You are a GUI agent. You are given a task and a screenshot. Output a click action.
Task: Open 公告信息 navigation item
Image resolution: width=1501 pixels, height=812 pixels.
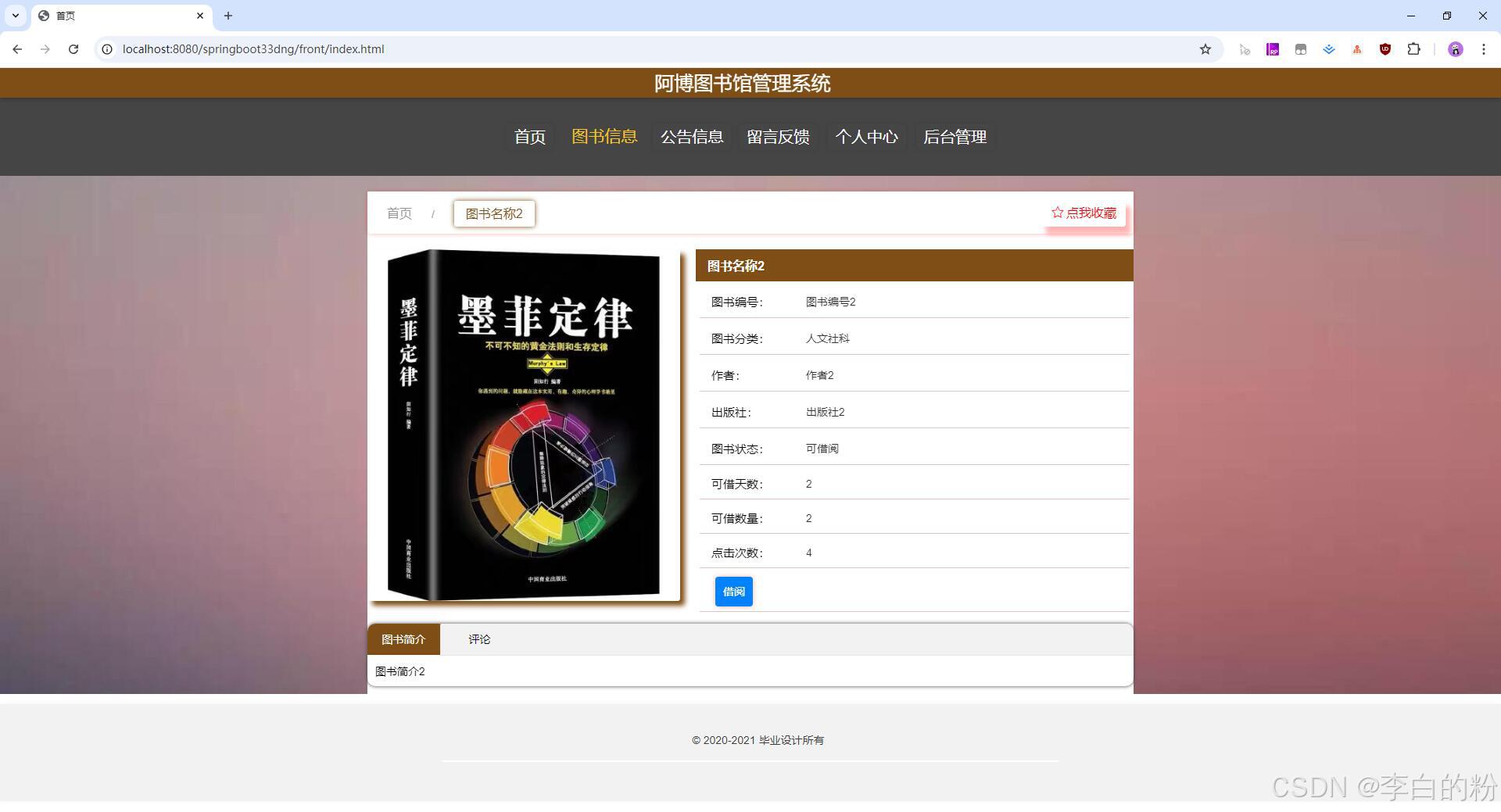pyautogui.click(x=692, y=137)
